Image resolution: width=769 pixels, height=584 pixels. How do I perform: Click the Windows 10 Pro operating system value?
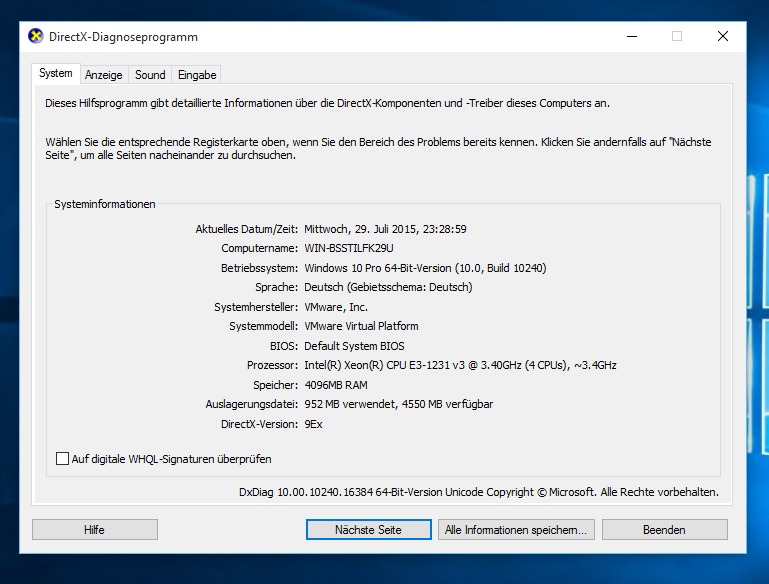point(425,268)
